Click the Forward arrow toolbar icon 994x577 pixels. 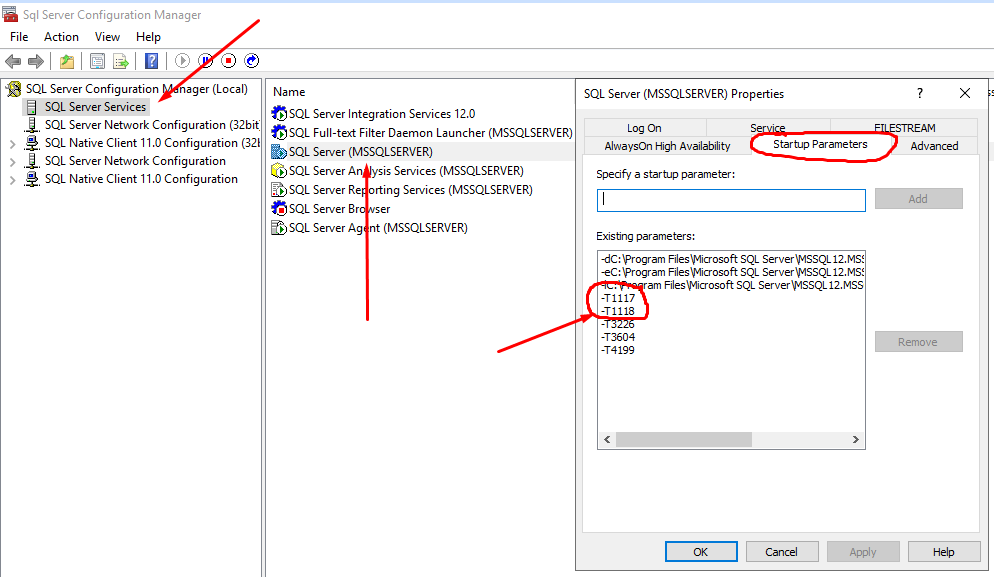point(36,61)
